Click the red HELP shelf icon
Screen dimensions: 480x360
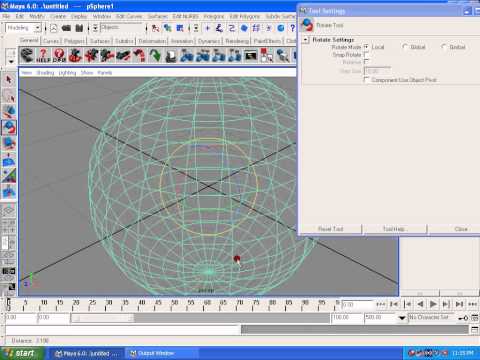point(43,55)
